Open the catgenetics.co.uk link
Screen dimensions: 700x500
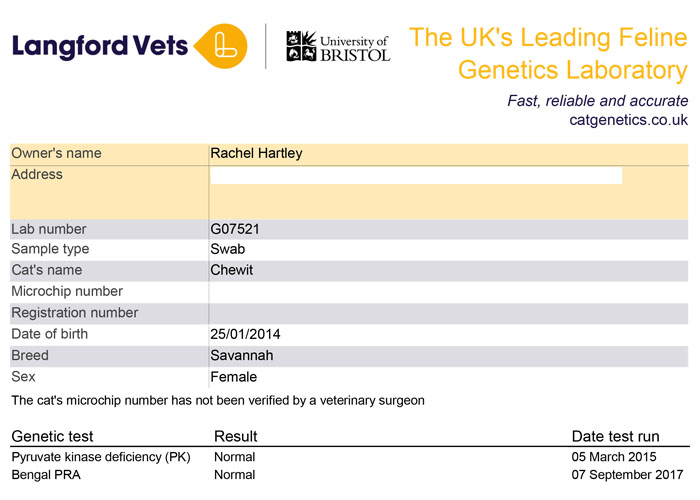click(629, 120)
